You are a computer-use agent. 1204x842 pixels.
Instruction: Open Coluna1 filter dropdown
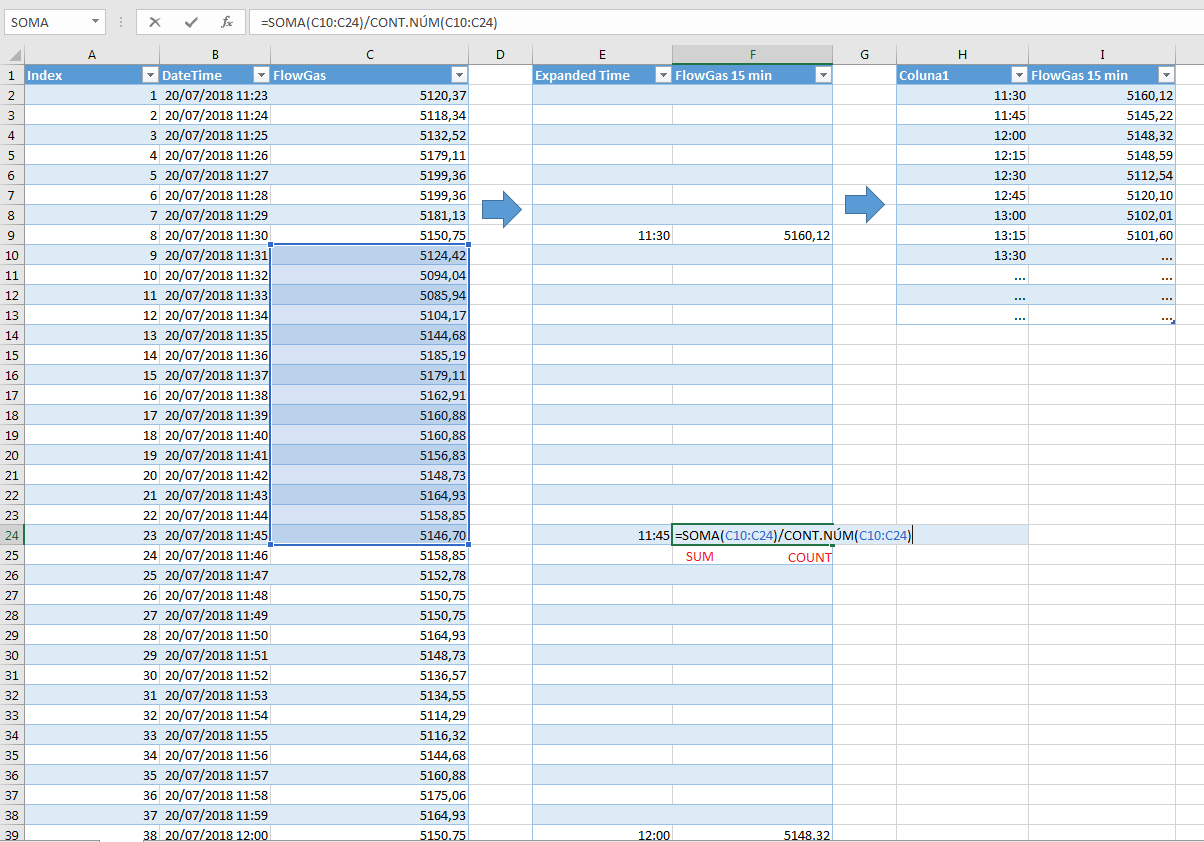click(1019, 75)
